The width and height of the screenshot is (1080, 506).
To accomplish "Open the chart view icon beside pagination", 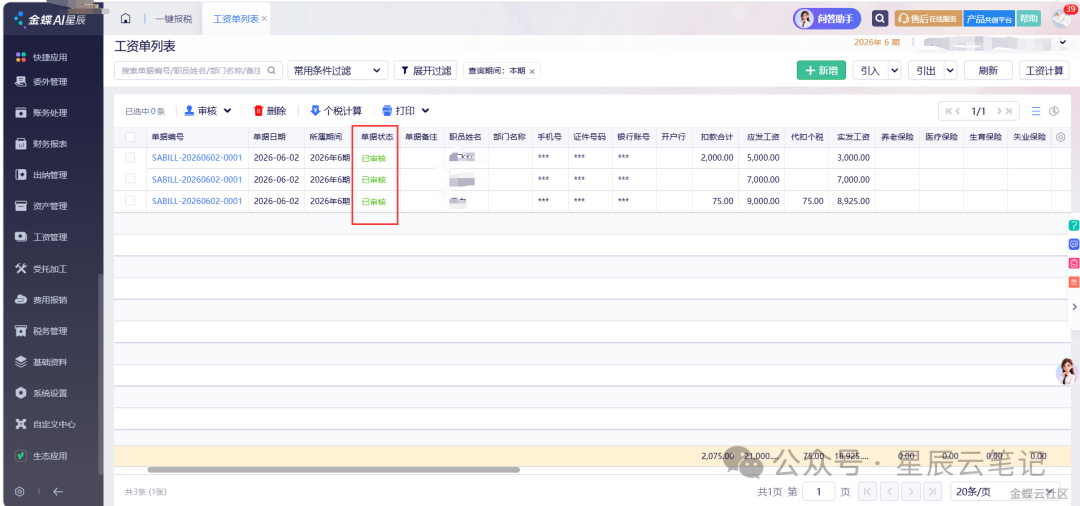I will coord(1054,111).
